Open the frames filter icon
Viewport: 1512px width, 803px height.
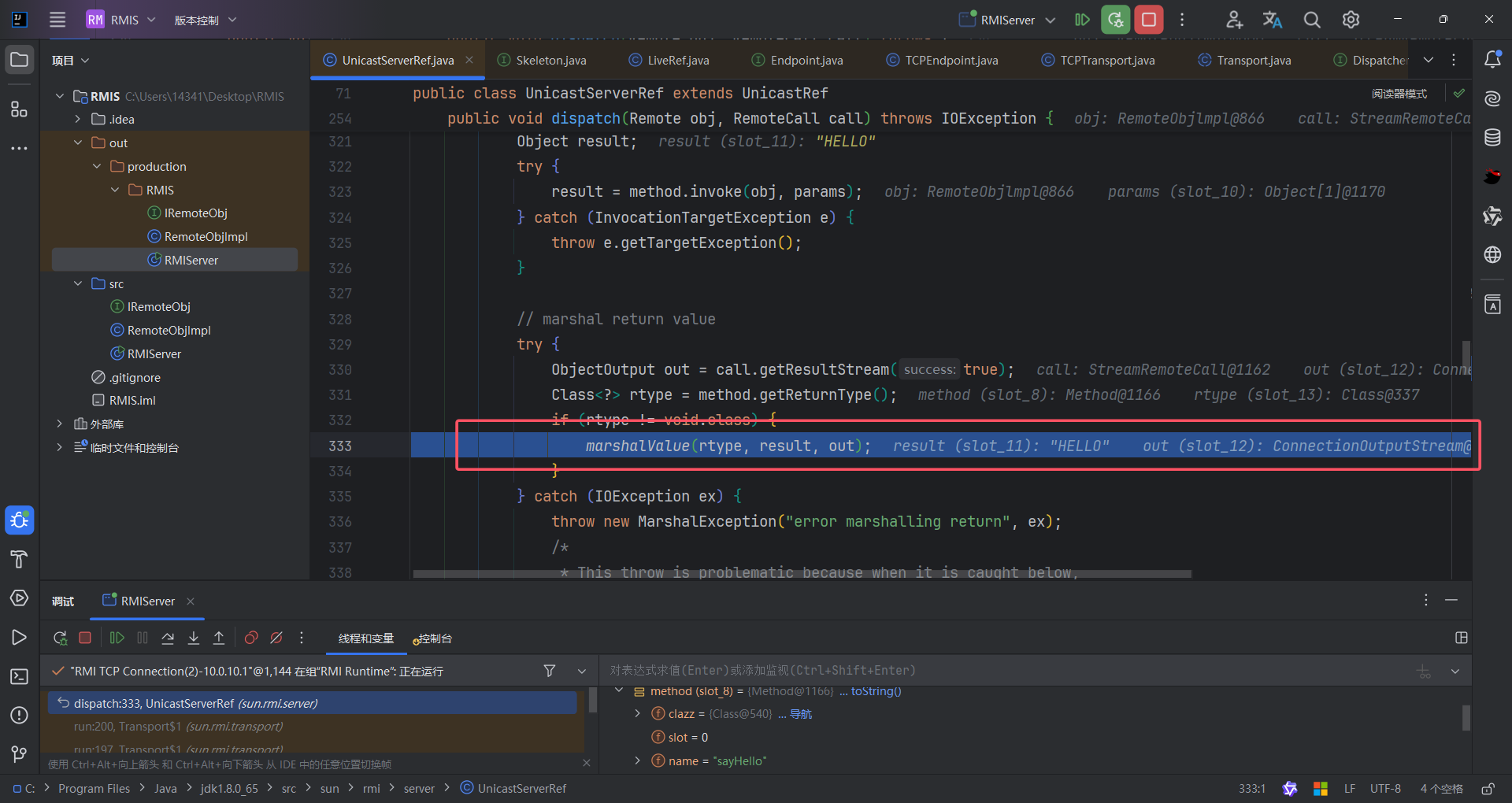click(550, 671)
